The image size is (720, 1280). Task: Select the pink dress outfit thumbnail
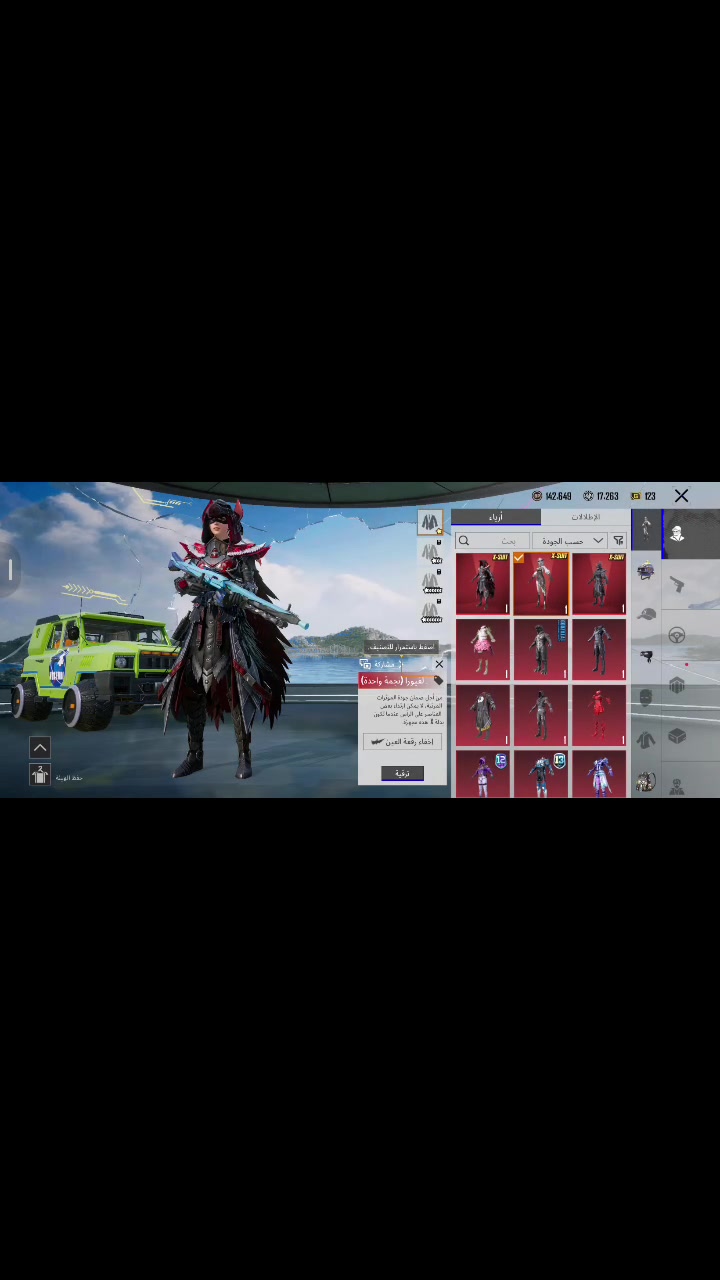tap(483, 650)
